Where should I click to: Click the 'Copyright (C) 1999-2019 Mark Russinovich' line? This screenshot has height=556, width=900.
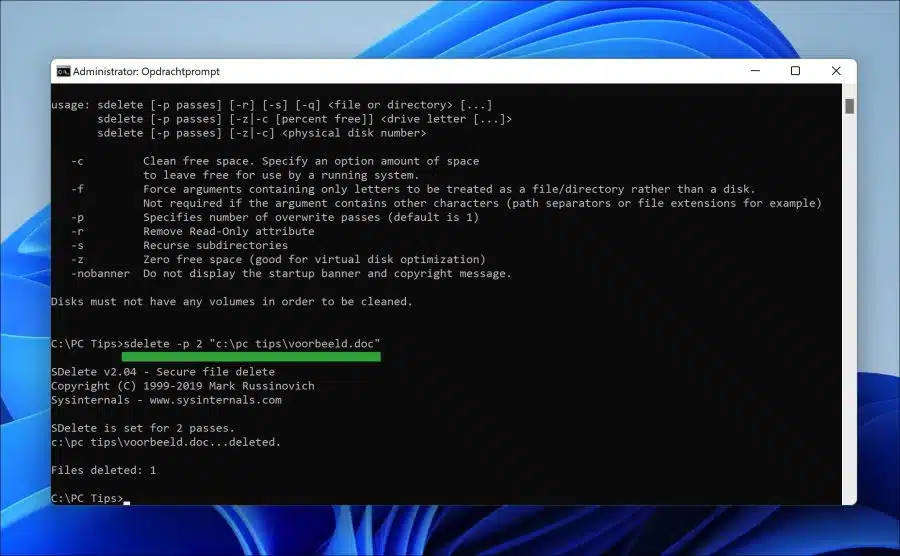[183, 386]
